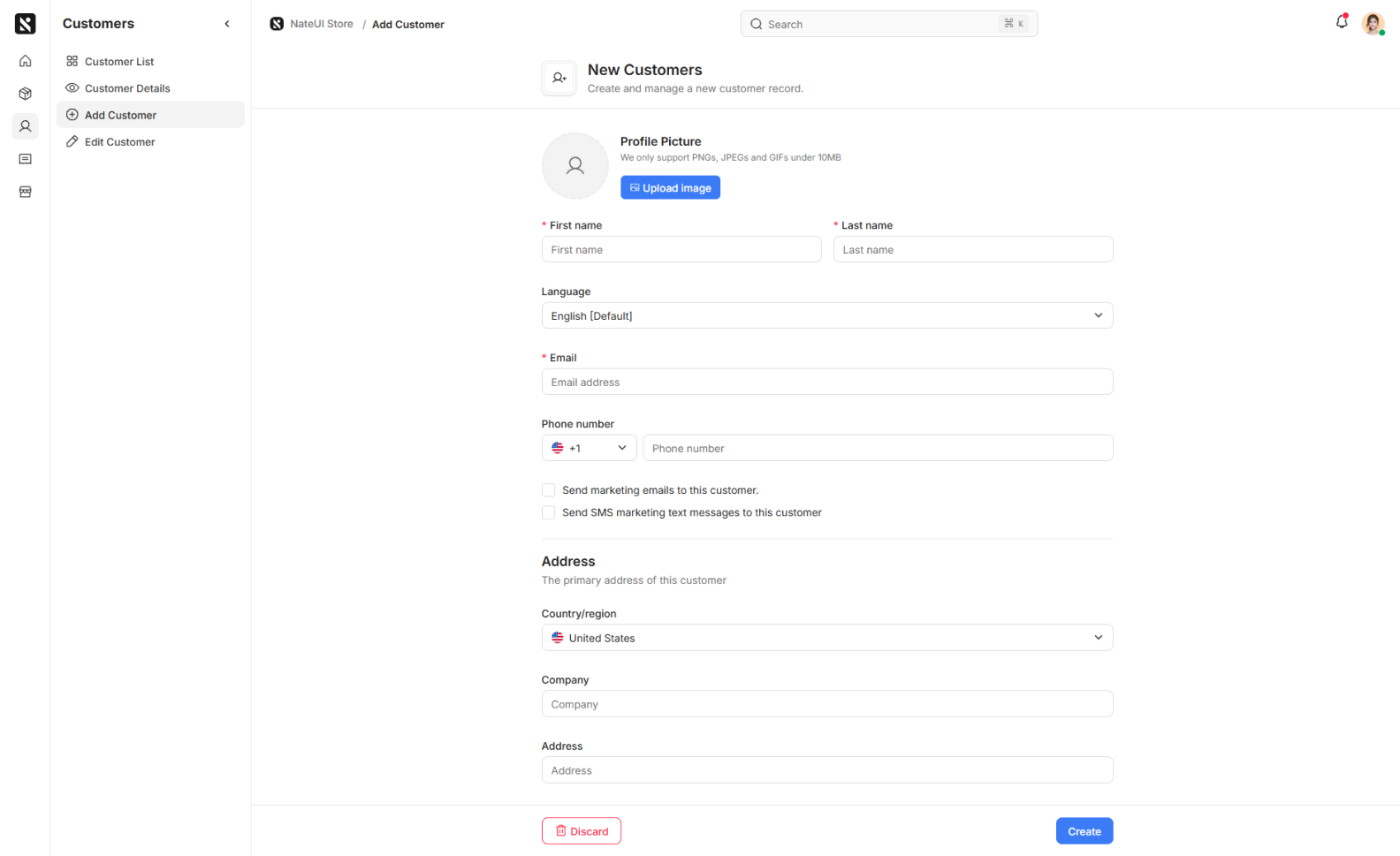Open the Country/region dropdown
The image size is (1400, 856).
click(x=827, y=638)
